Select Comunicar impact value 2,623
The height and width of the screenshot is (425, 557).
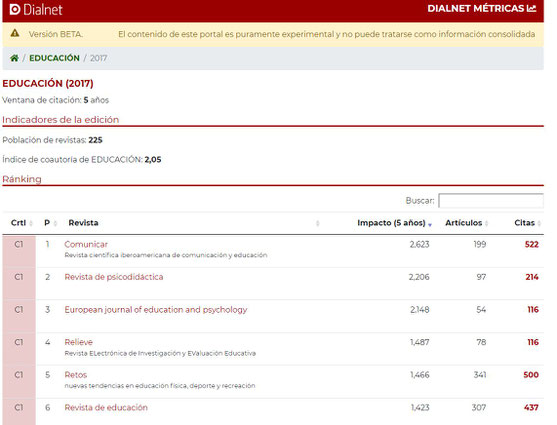pos(420,244)
